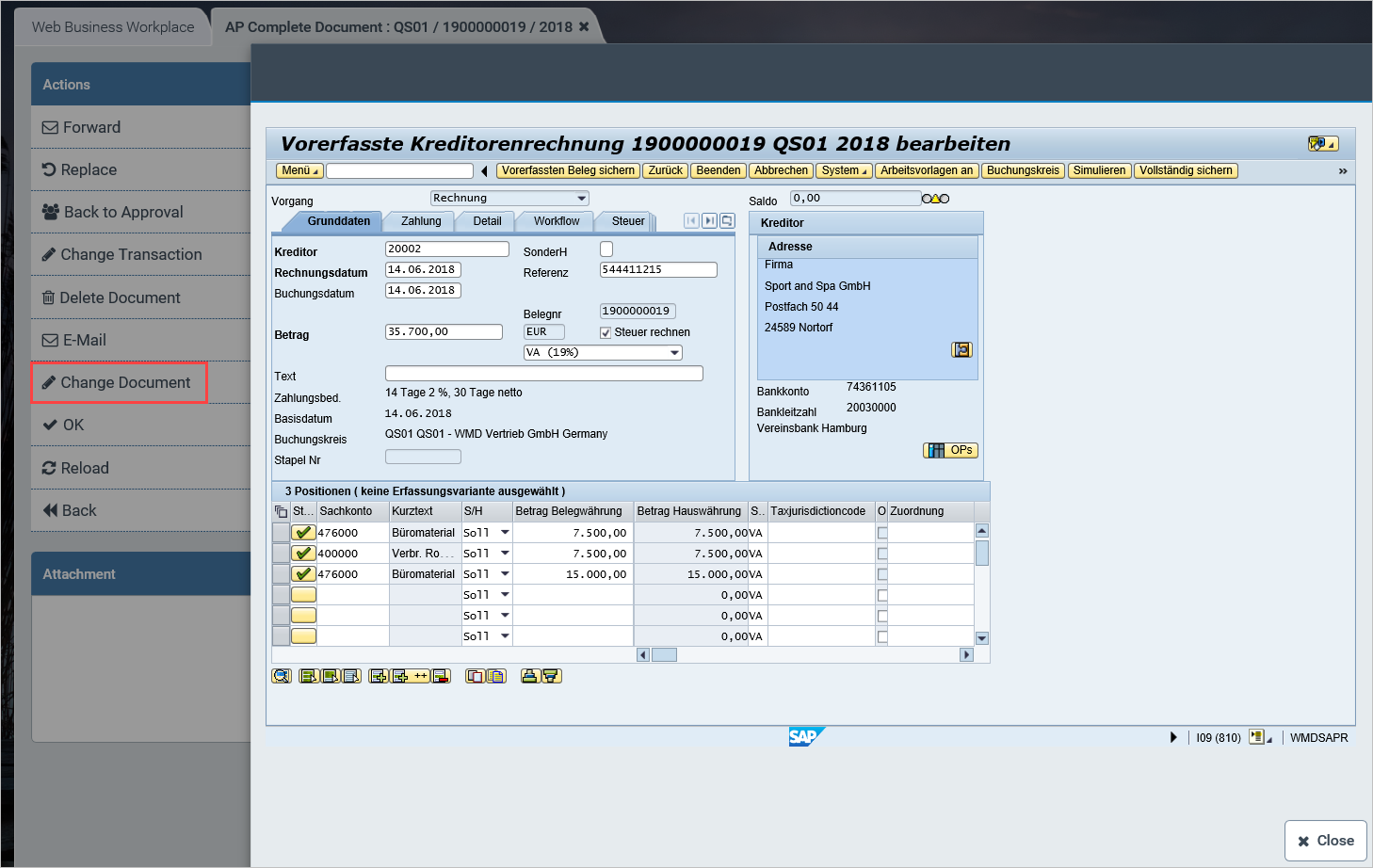This screenshot has height=868, width=1373.
Task: Open the creditor address details icon
Action: tap(961, 349)
